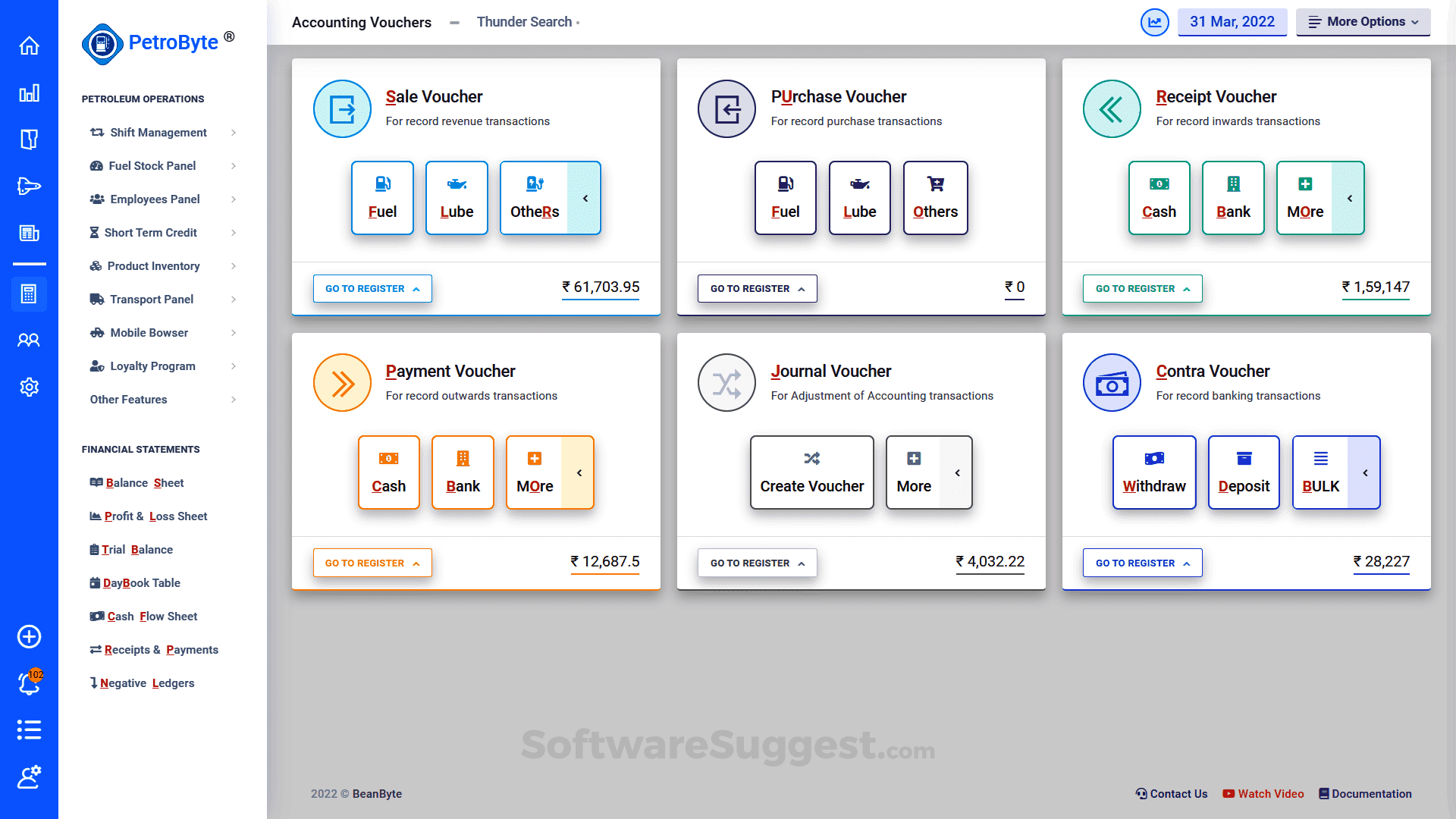Click Go To Register under Payment Voucher
The height and width of the screenshot is (819, 1456).
372,563
